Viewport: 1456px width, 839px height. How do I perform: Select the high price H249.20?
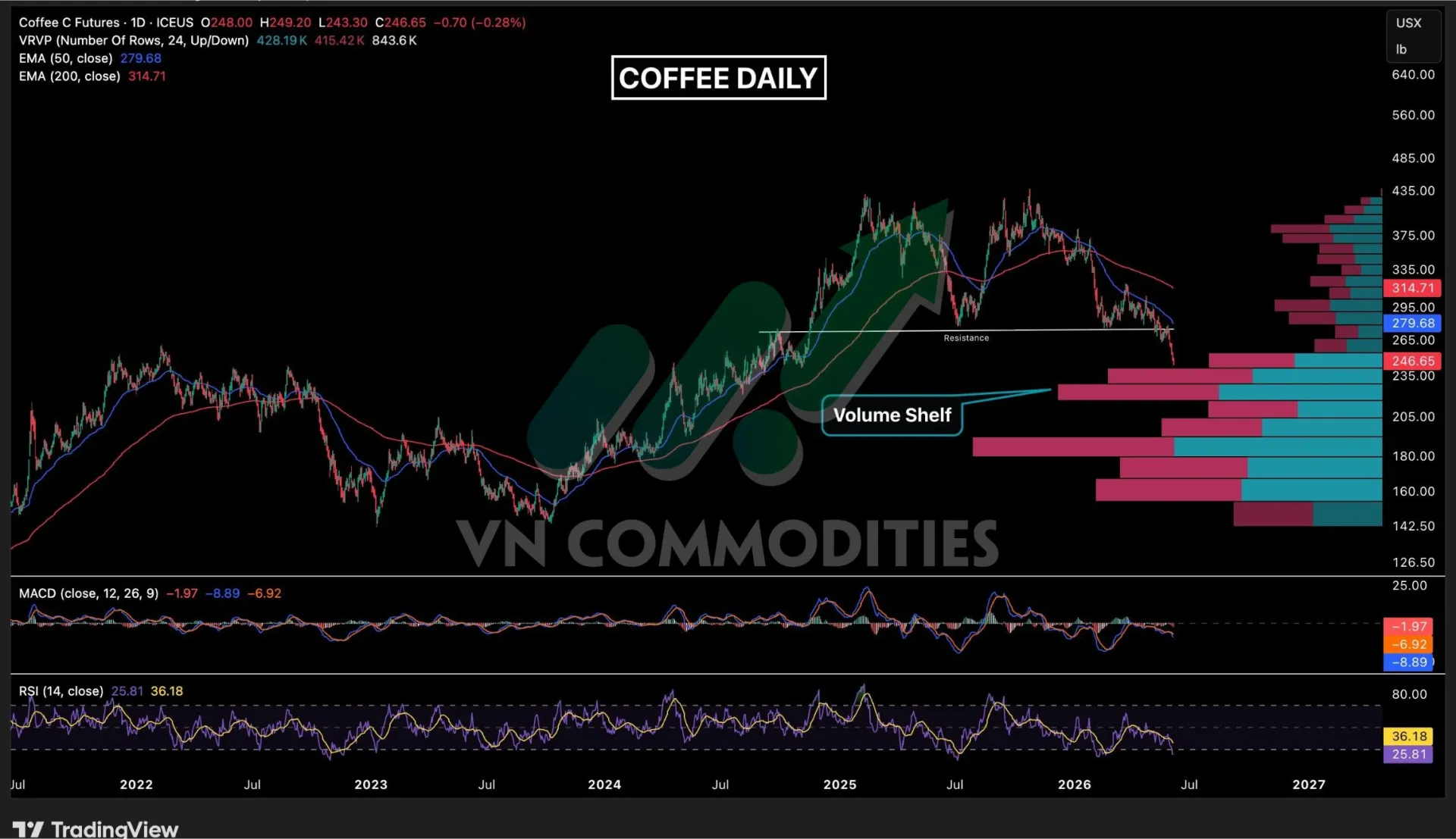(x=285, y=23)
